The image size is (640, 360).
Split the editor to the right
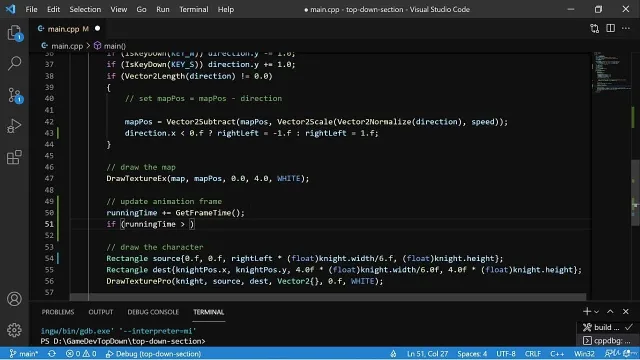coord(611,28)
